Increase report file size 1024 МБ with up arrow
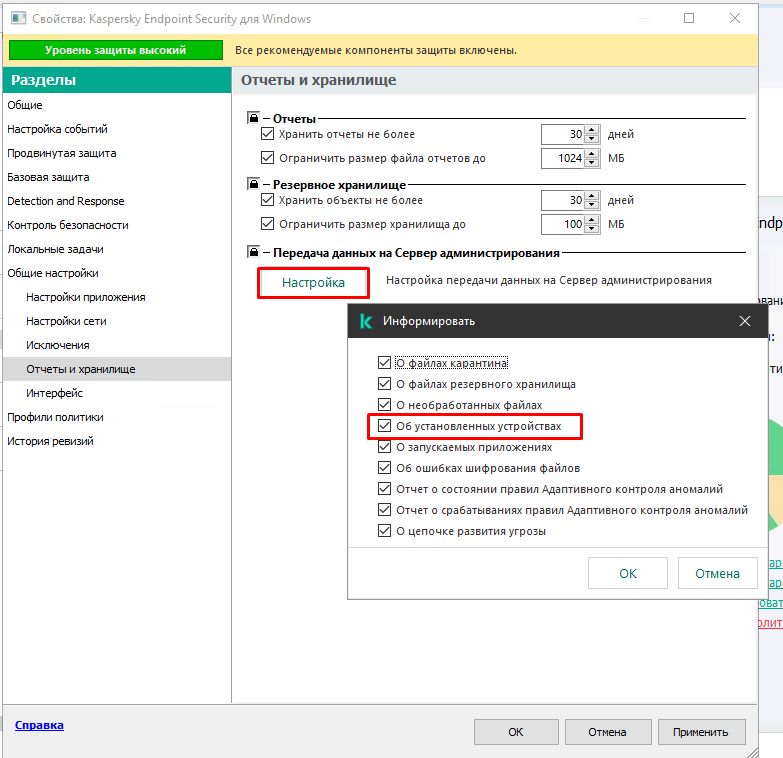The height and width of the screenshot is (758, 783). [592, 153]
